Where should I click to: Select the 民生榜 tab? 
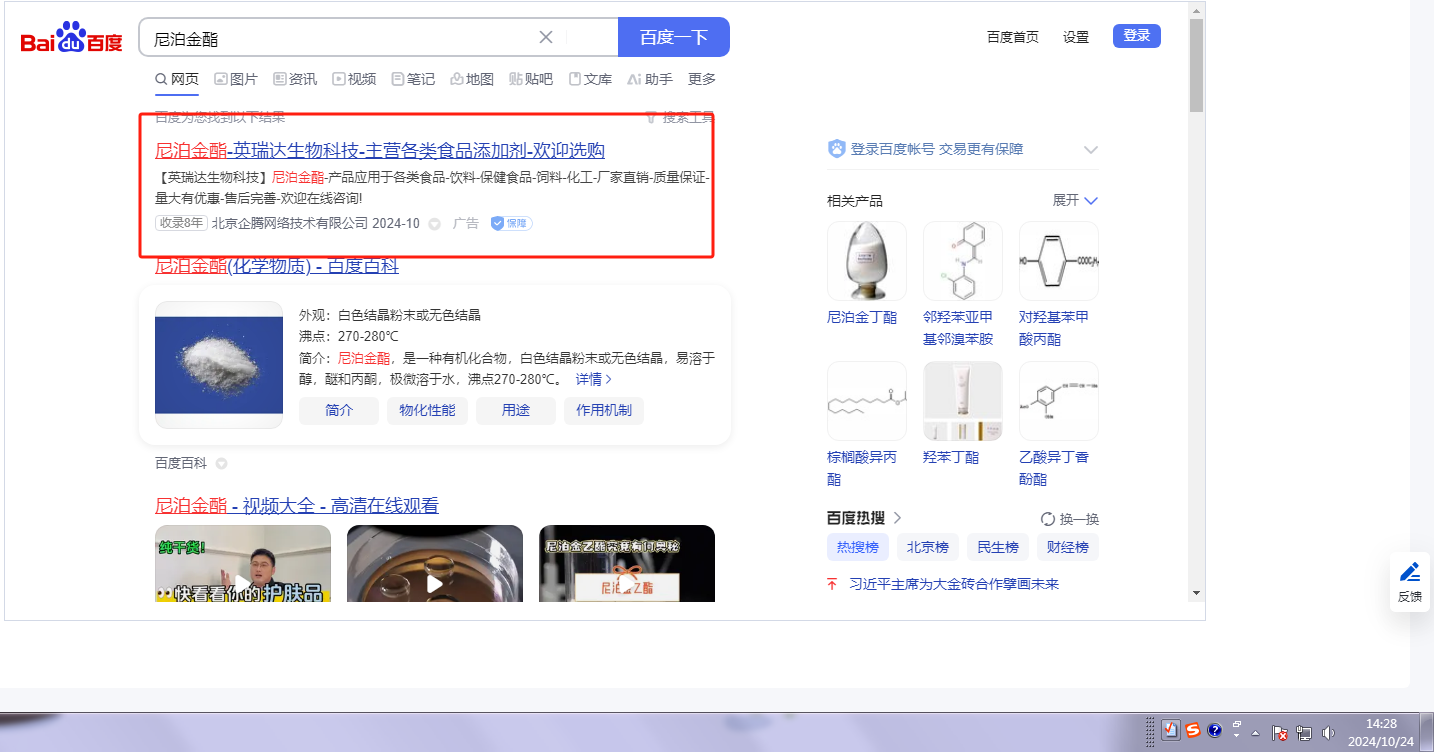tap(998, 547)
